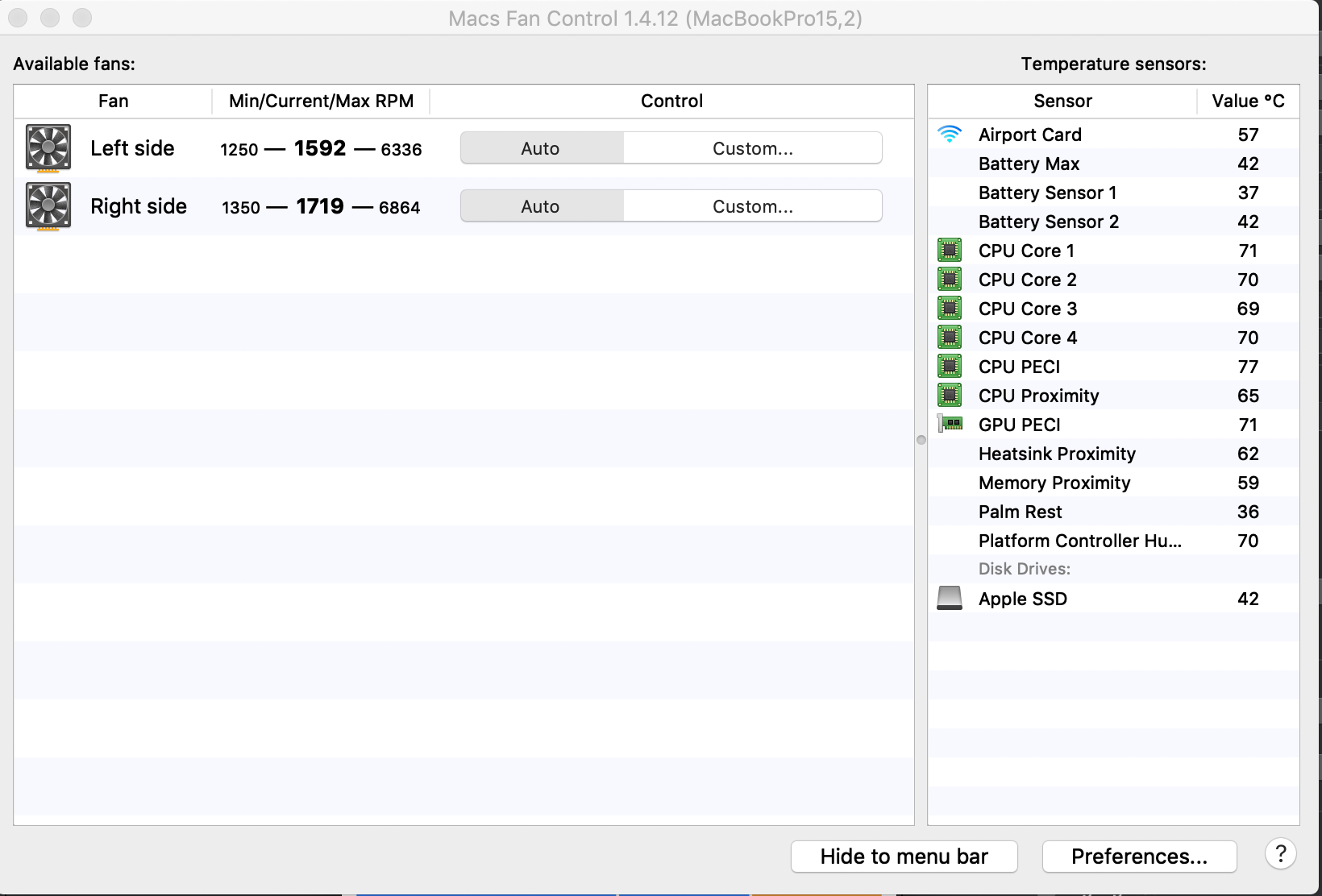
Task: Set Left side fan to Auto
Action: pos(541,148)
